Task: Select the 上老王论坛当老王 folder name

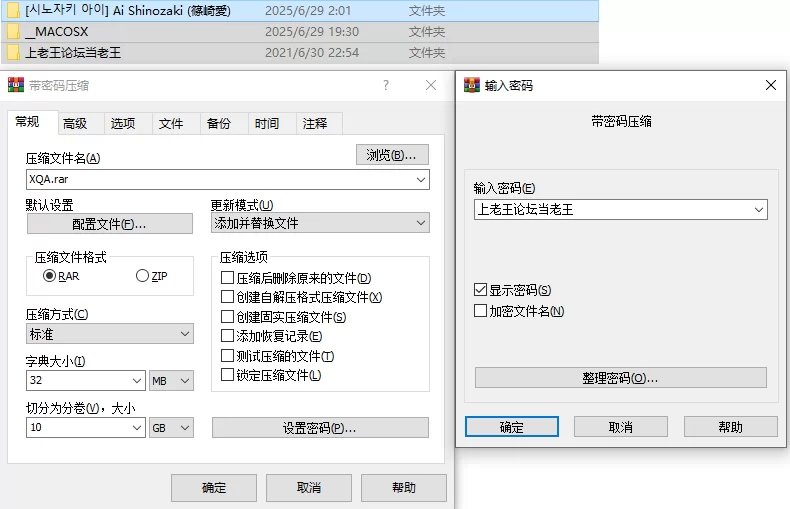Action: [73, 52]
